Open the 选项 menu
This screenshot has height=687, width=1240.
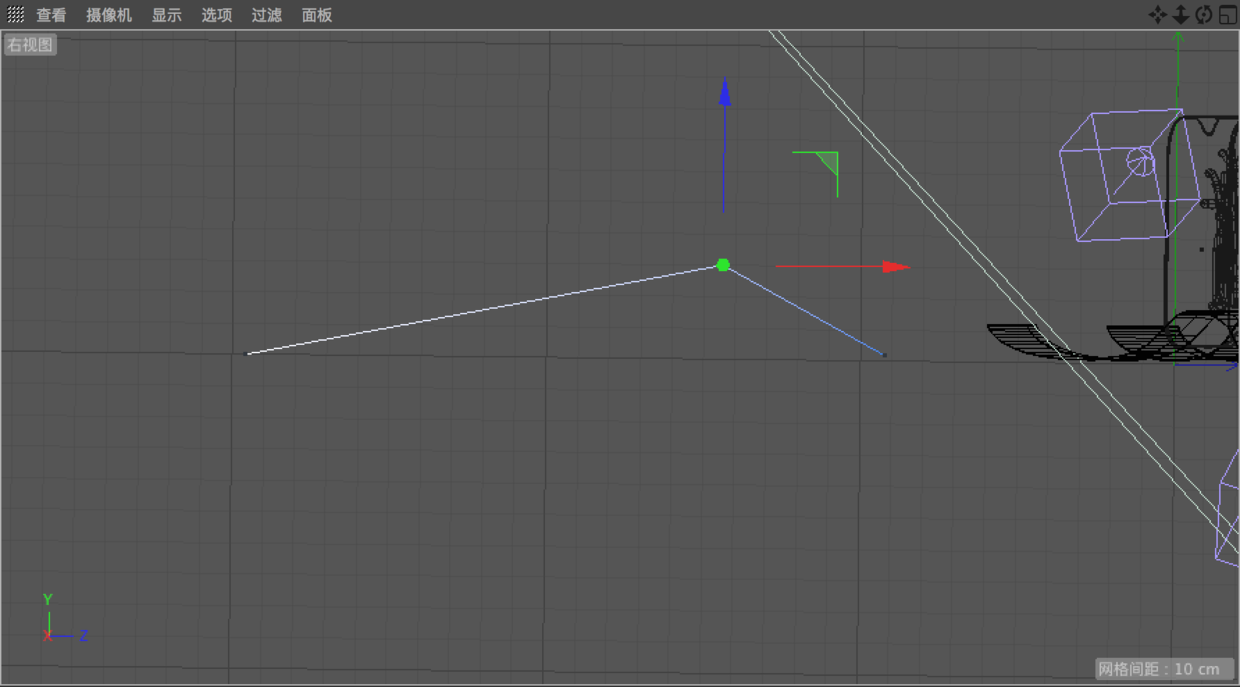click(217, 15)
